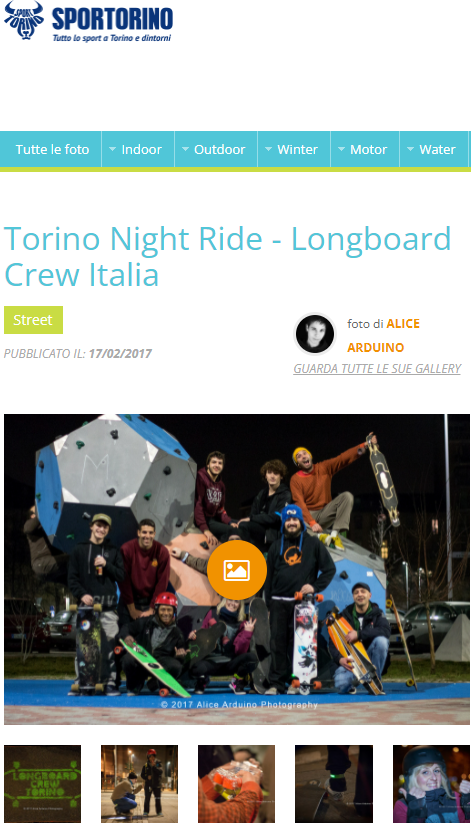Click Guarda tutte le sue gallery link

click(377, 369)
